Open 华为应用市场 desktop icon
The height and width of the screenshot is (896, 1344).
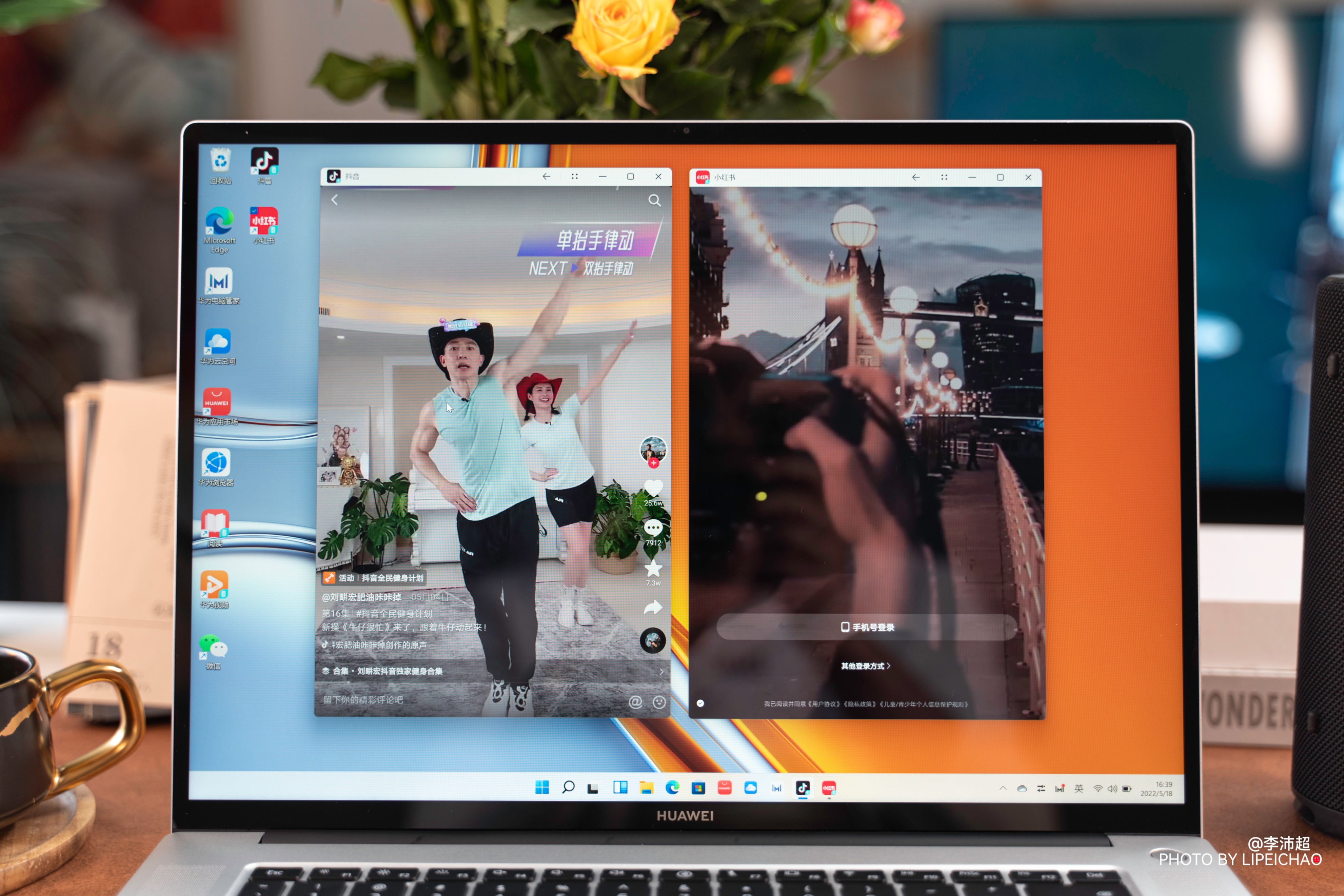(217, 407)
